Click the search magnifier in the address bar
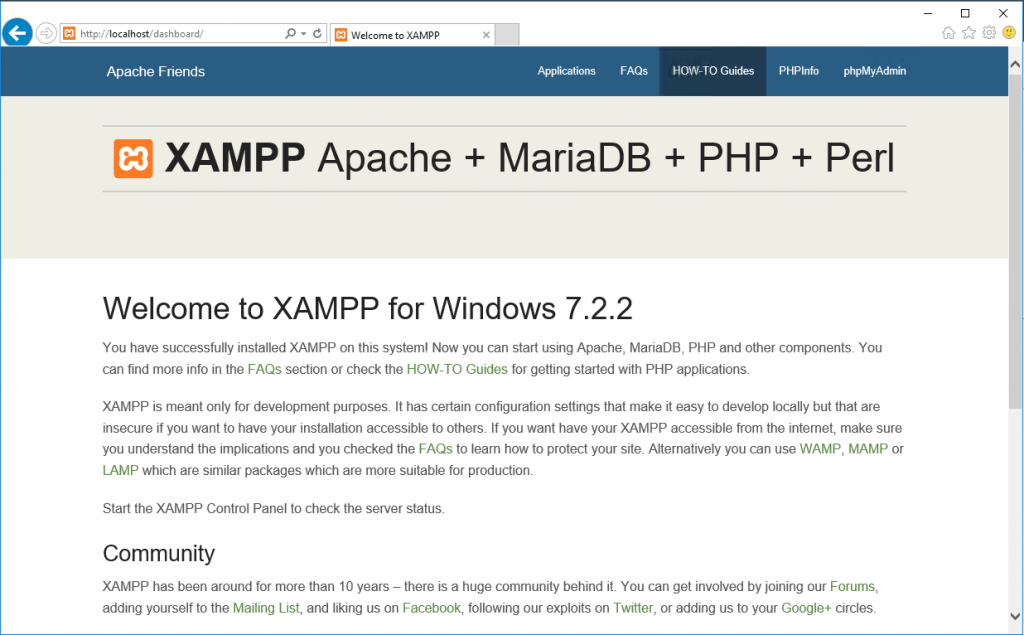Image resolution: width=1024 pixels, height=635 pixels. [291, 33]
